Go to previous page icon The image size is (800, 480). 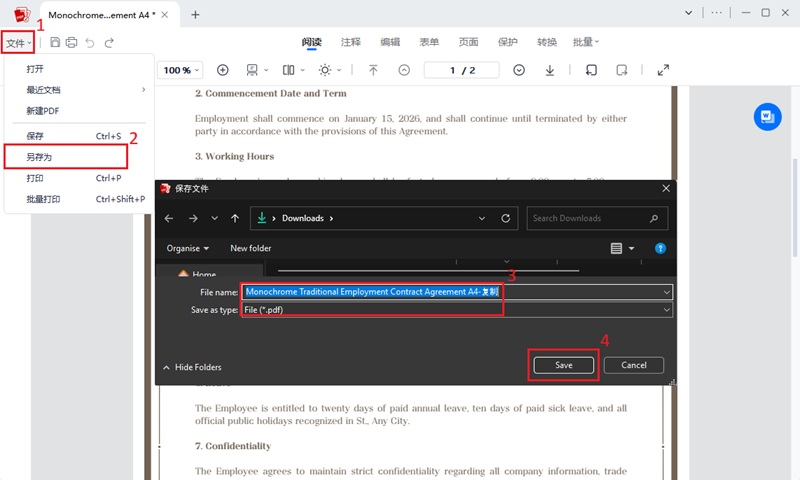(x=404, y=70)
